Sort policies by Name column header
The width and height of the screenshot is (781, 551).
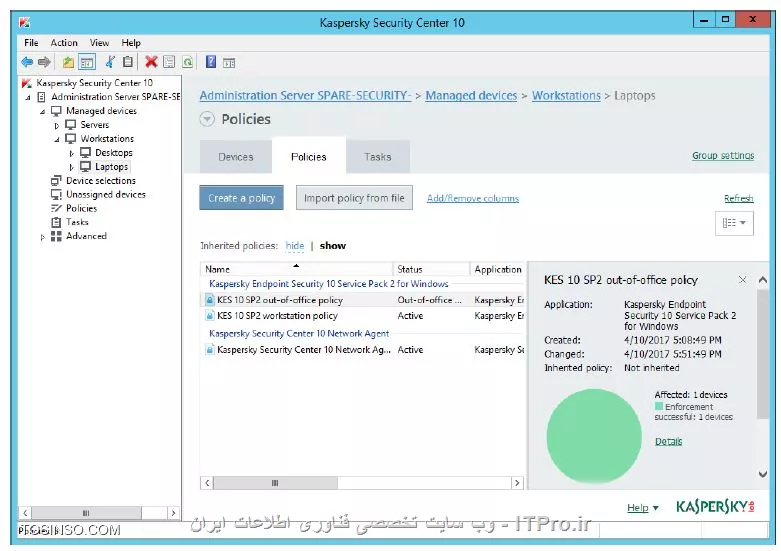point(296,269)
